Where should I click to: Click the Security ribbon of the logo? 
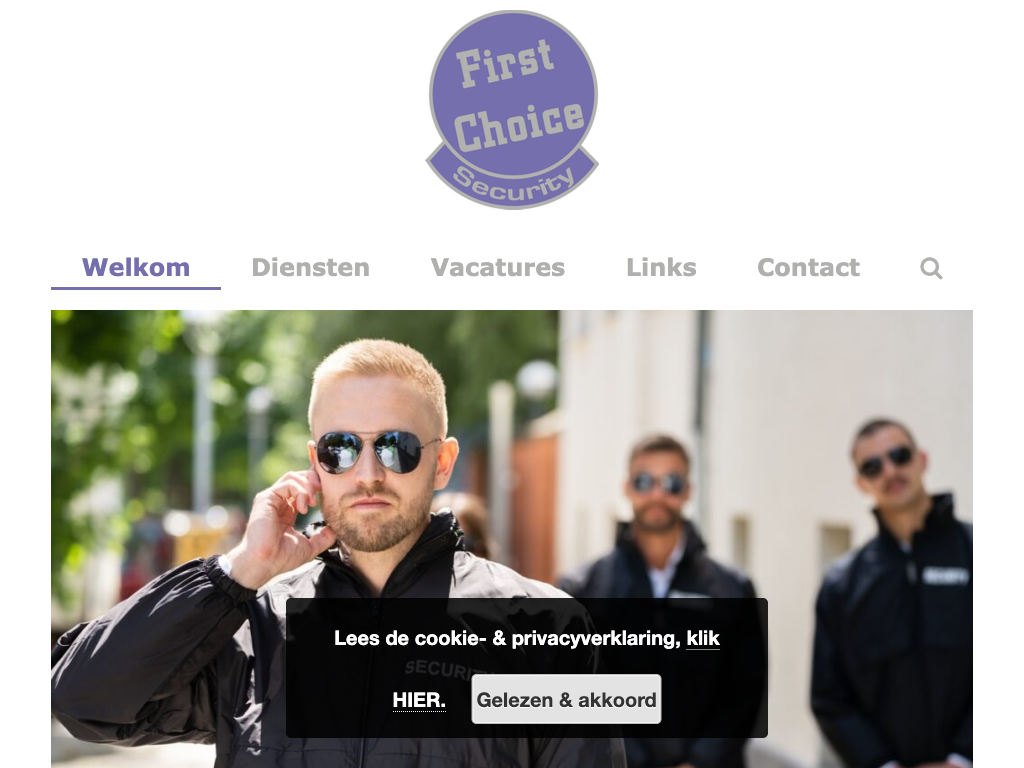[513, 182]
